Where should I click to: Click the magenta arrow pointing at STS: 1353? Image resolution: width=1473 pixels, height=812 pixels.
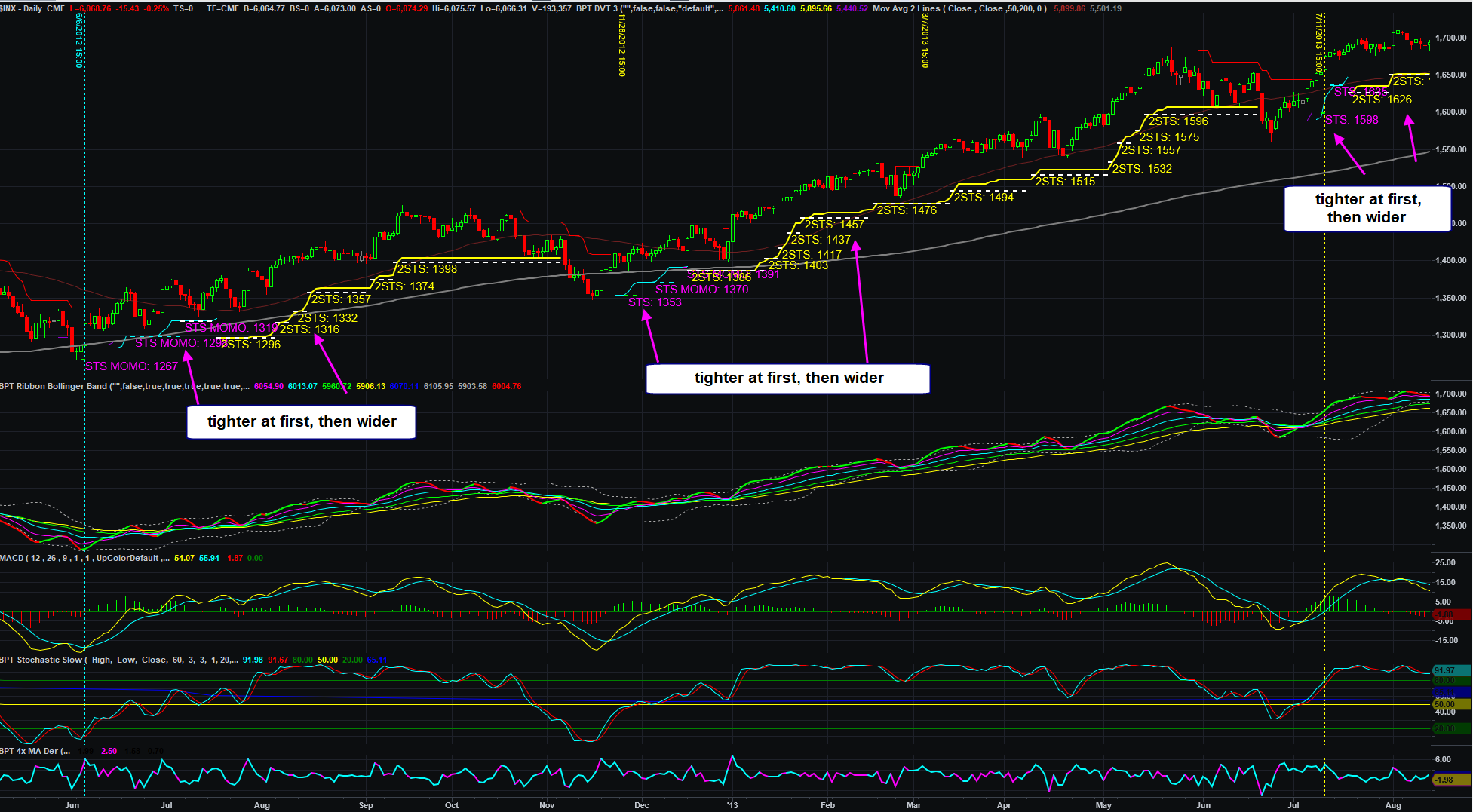[x=650, y=336]
